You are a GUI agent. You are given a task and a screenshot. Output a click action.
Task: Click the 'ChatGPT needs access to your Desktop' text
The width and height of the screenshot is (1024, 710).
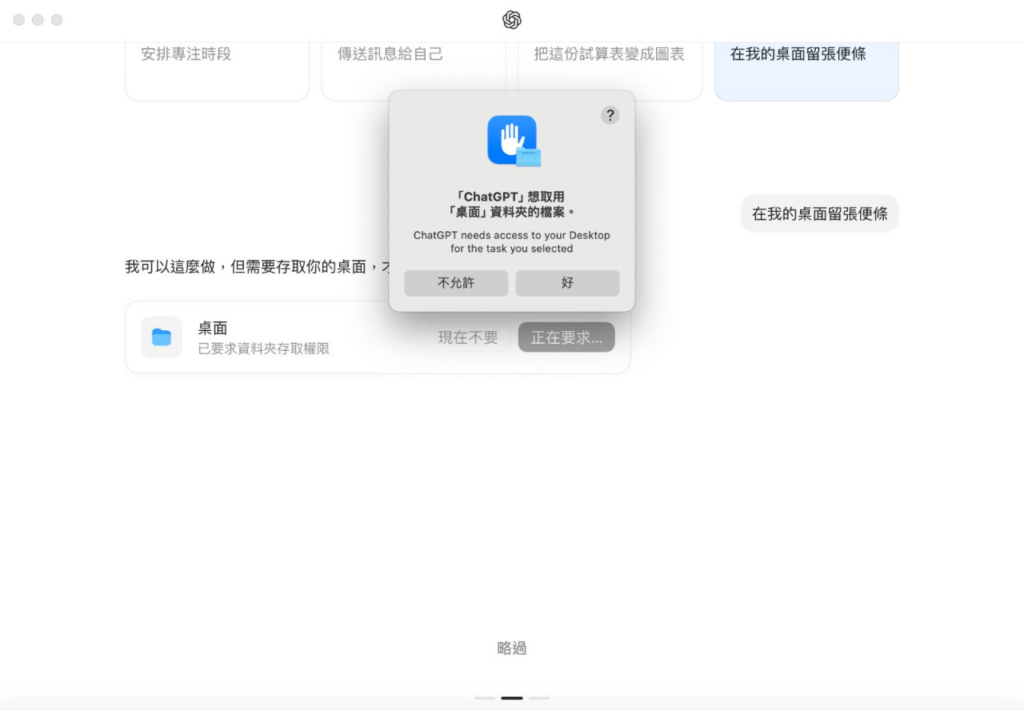click(x=511, y=242)
